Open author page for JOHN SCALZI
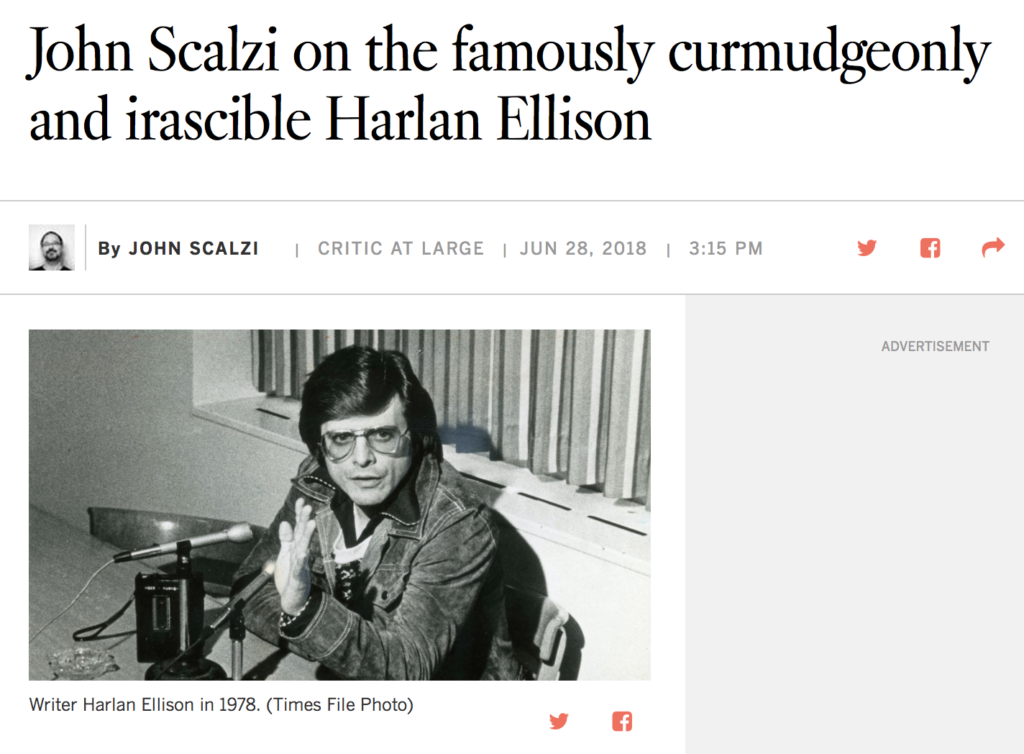The height and width of the screenshot is (754, 1024). [x=193, y=249]
